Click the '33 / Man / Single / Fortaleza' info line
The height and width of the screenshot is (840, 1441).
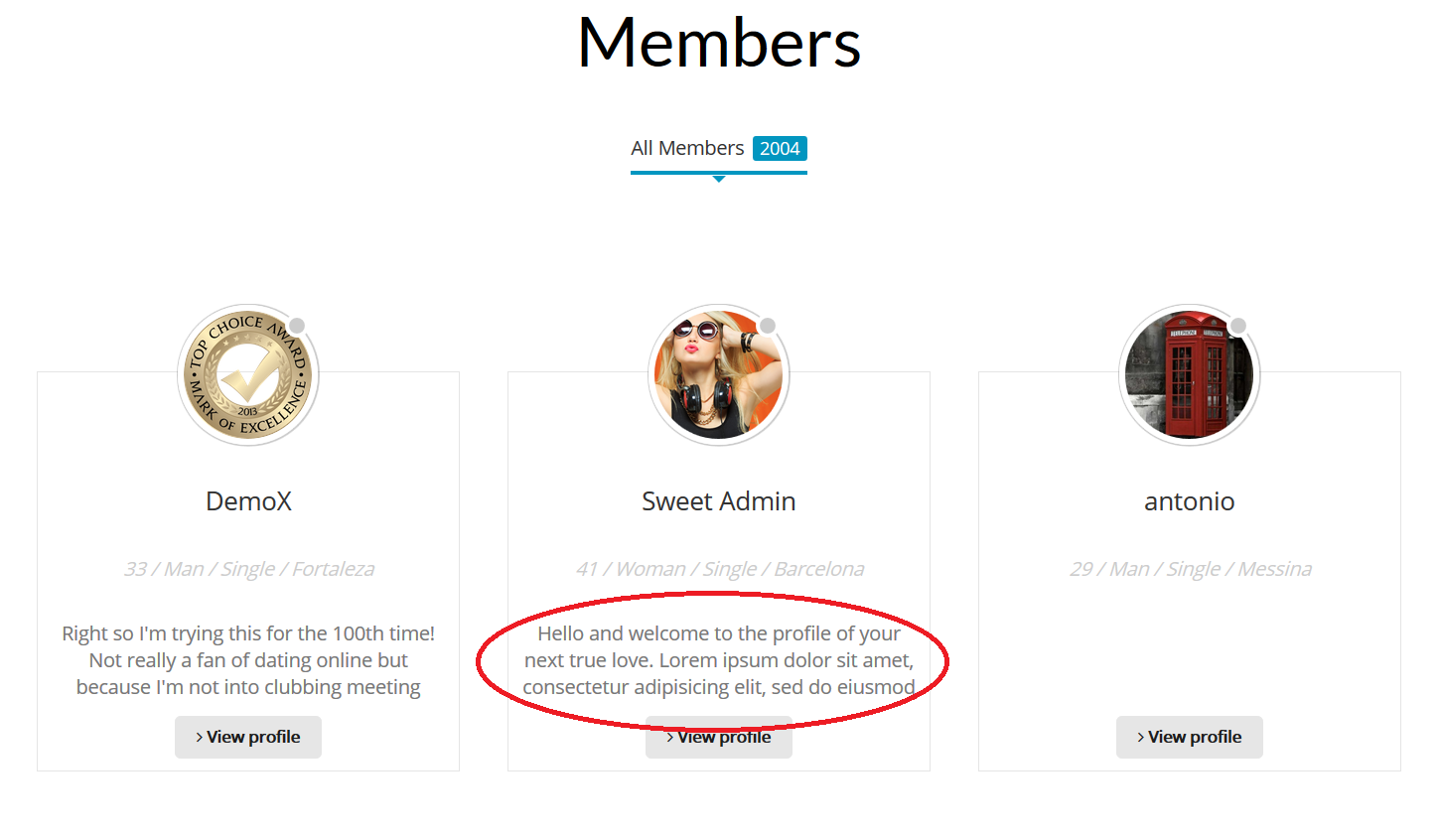coord(248,569)
